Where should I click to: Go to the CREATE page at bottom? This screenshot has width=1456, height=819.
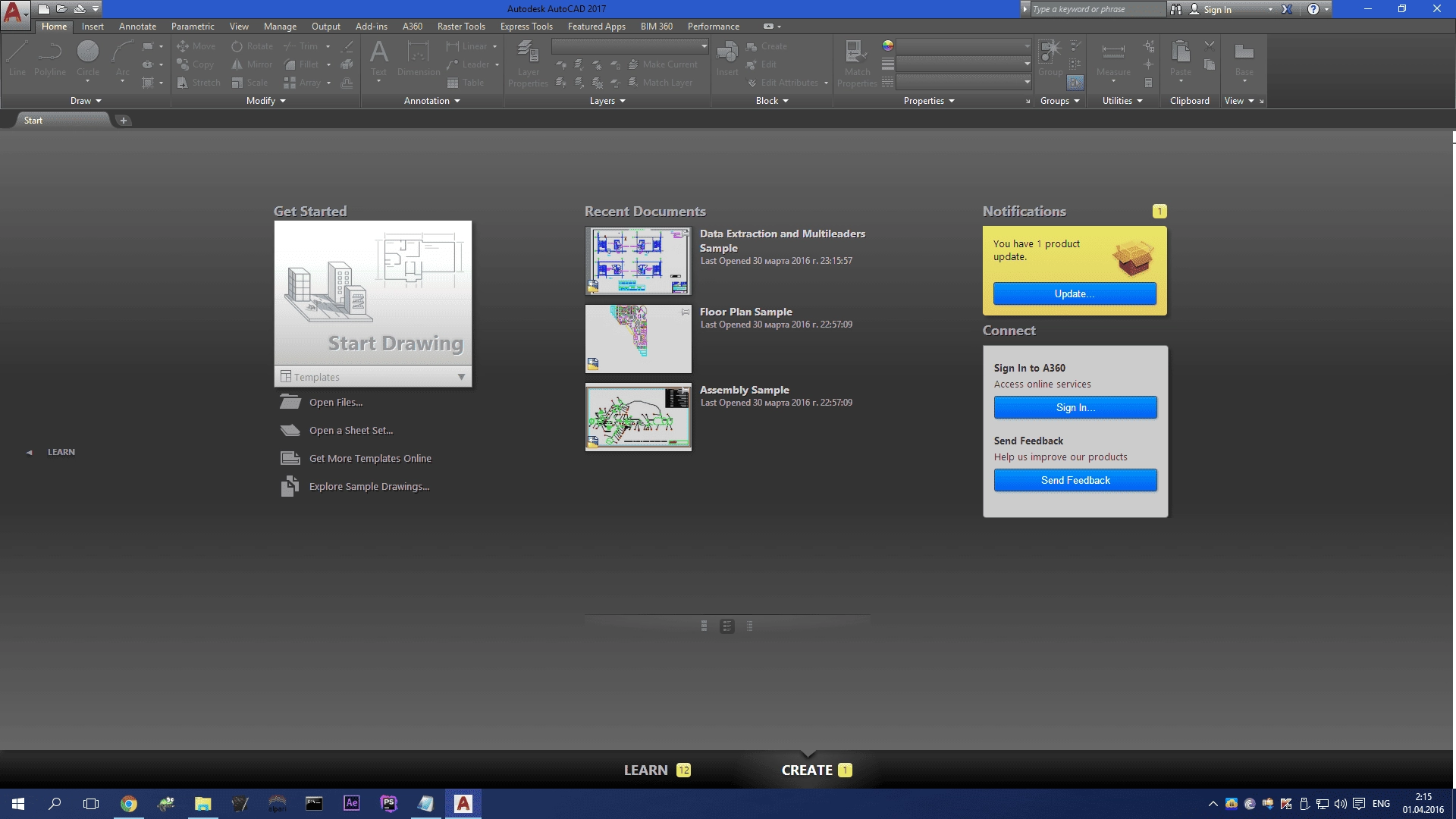coord(817,770)
